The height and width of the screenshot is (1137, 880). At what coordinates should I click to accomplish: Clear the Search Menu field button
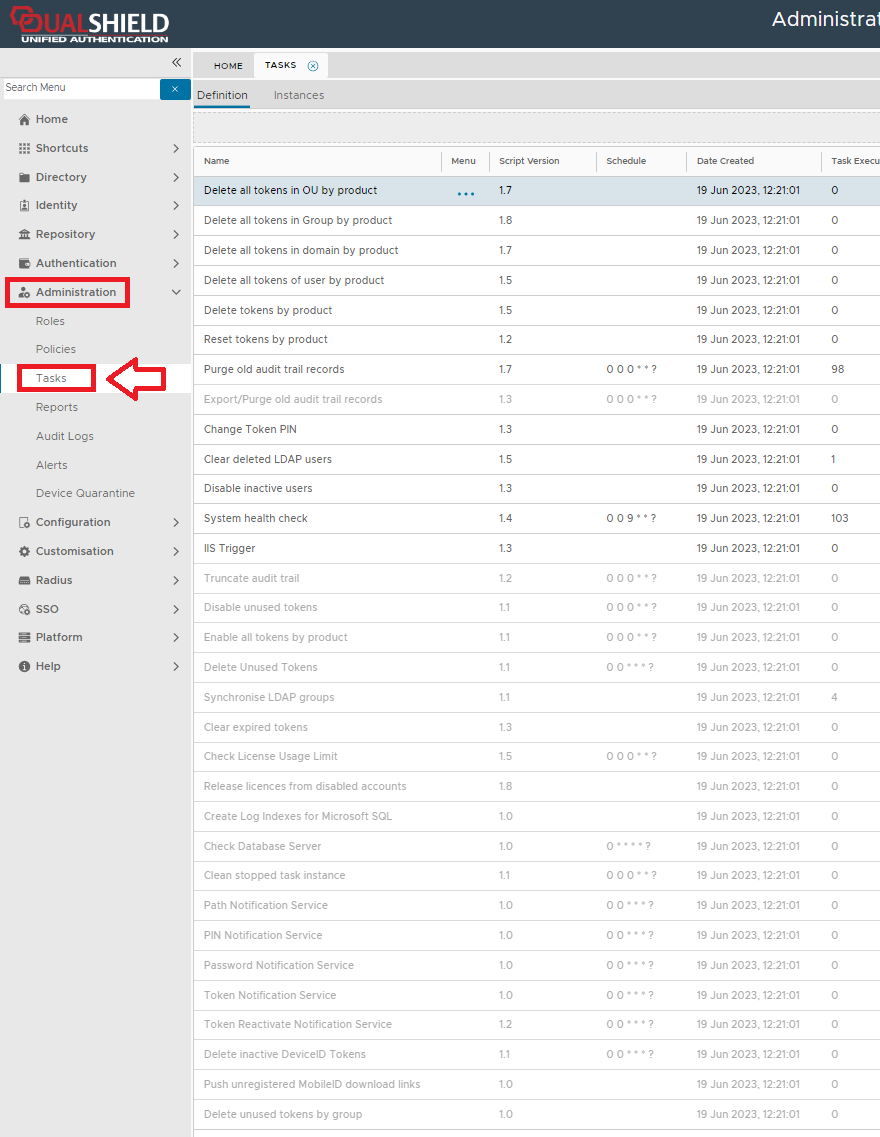pyautogui.click(x=174, y=89)
